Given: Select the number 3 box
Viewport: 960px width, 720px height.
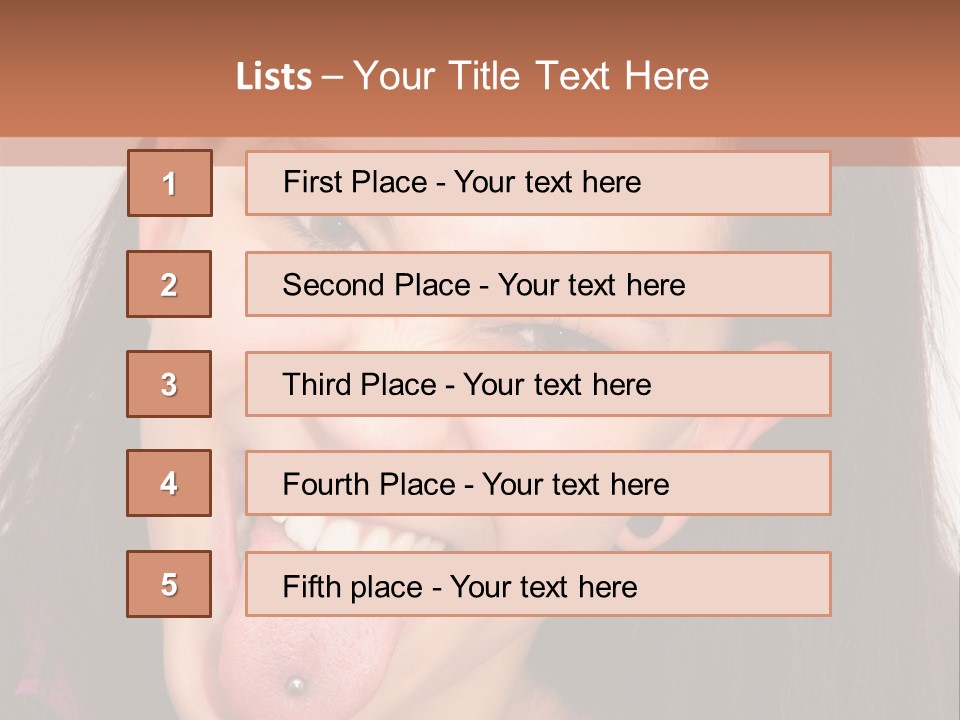Looking at the screenshot, I should [169, 384].
